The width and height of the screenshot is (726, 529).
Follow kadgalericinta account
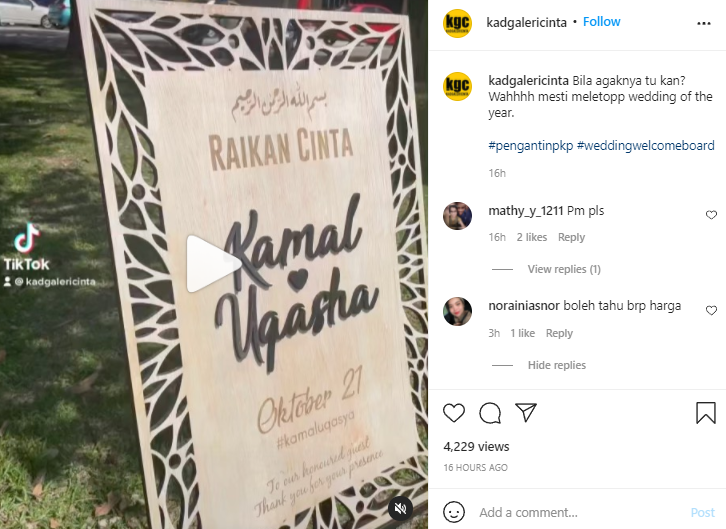pyautogui.click(x=601, y=22)
